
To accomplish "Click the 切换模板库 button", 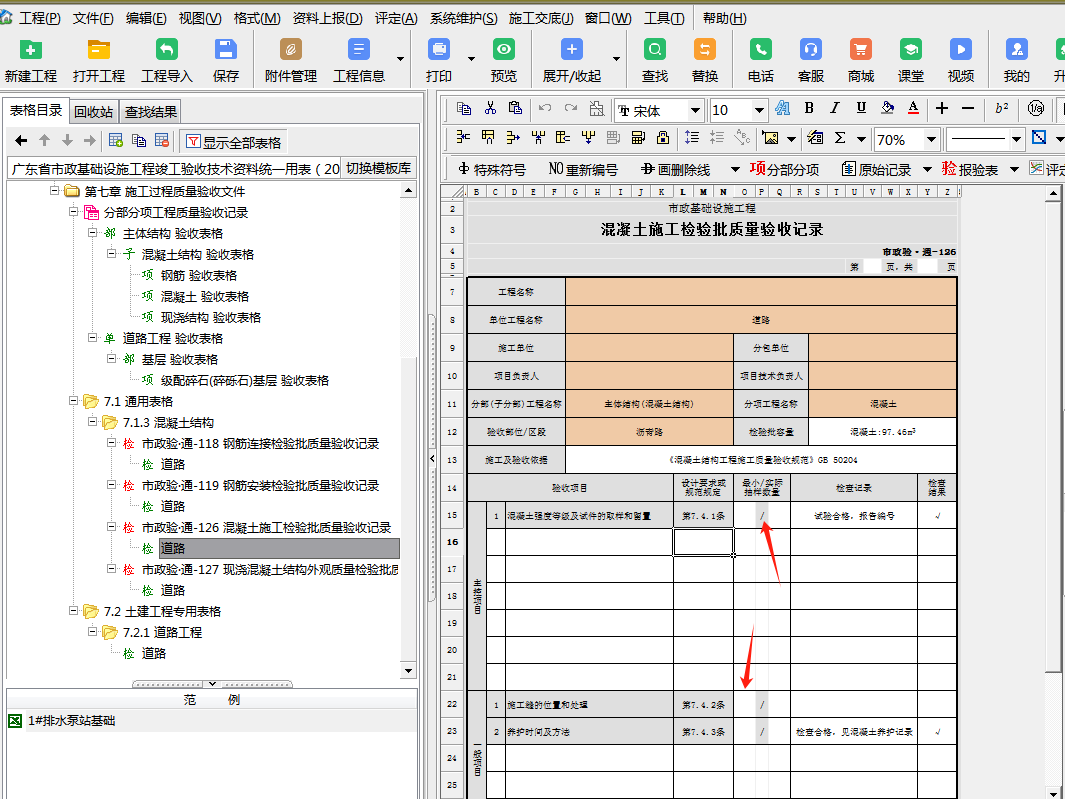I will 378,168.
